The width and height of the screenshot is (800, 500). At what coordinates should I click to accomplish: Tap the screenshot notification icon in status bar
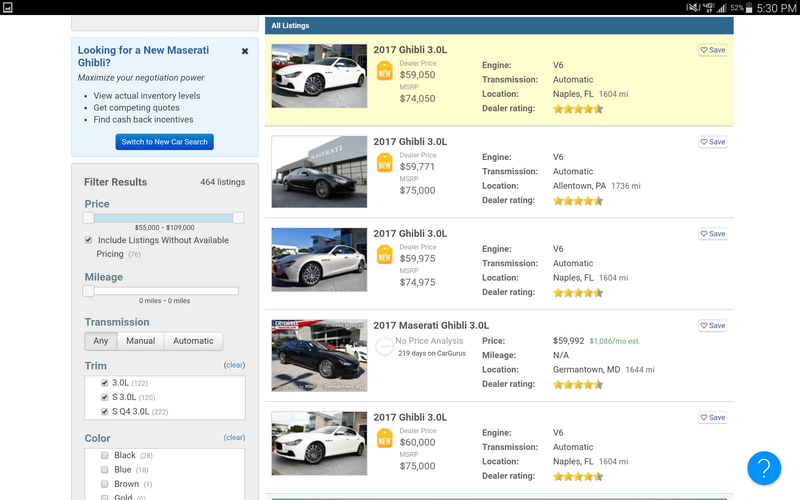[x=7, y=7]
